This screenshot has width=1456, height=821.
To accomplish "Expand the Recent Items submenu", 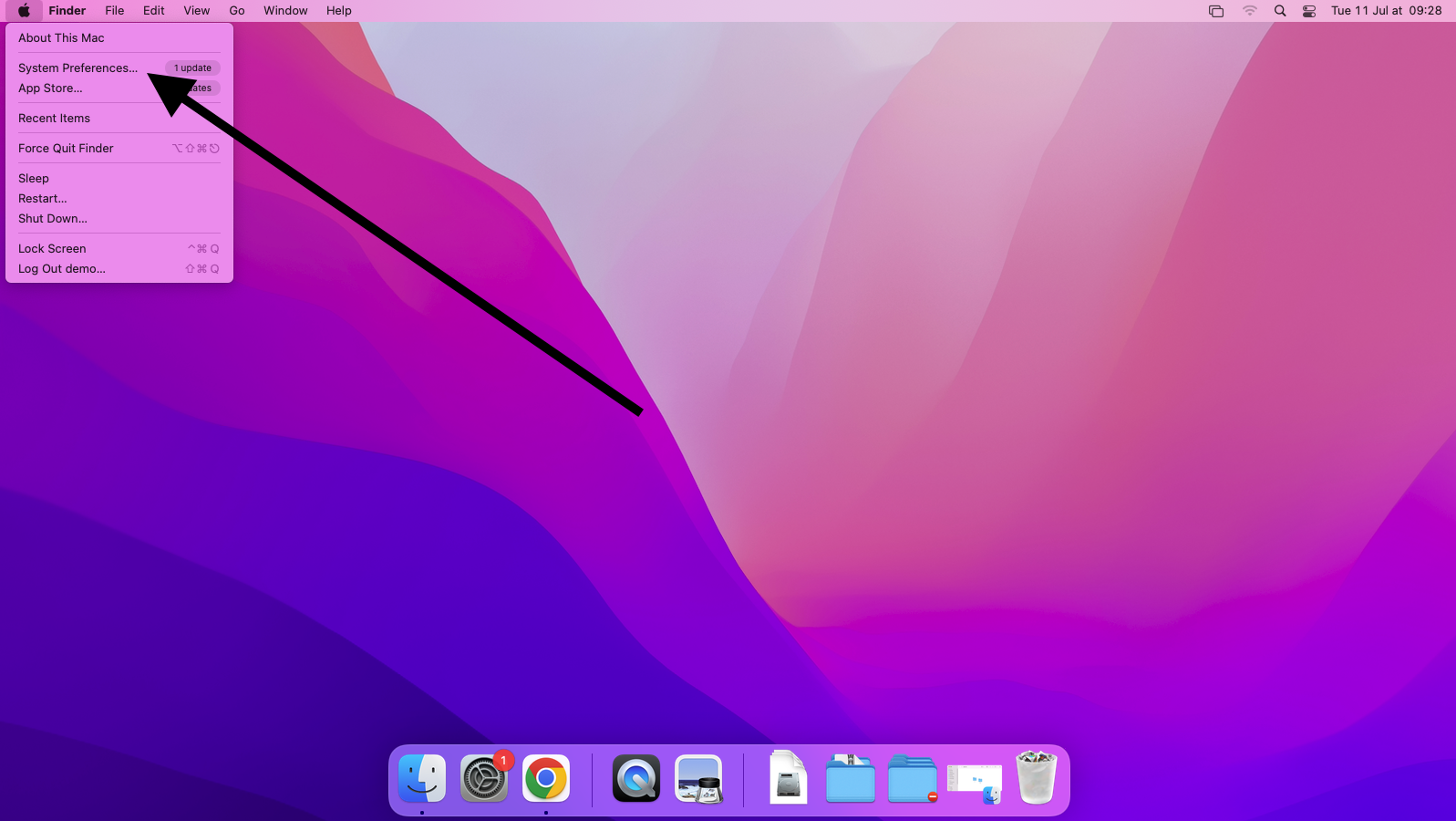I will tap(55, 119).
